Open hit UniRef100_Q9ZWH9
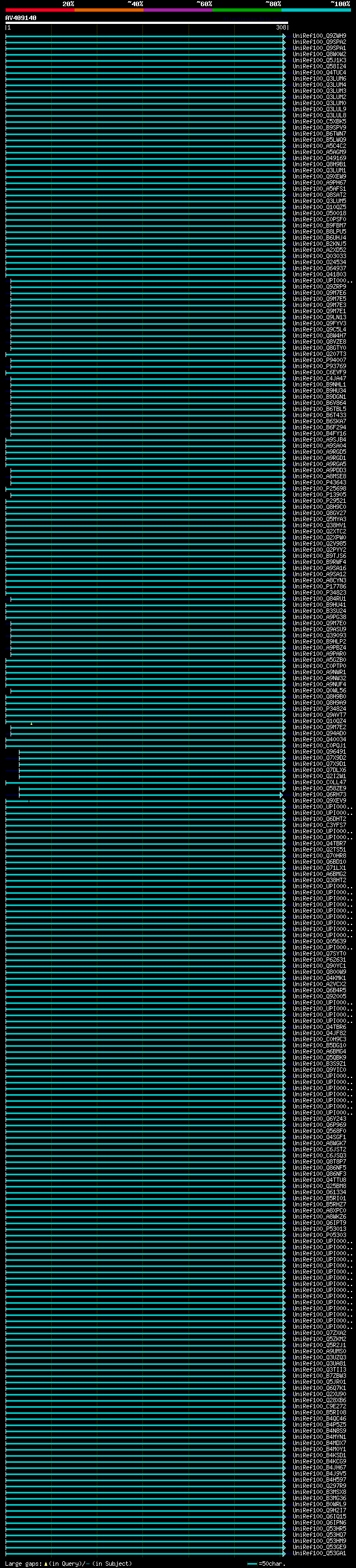The image size is (356, 1568). [319, 36]
